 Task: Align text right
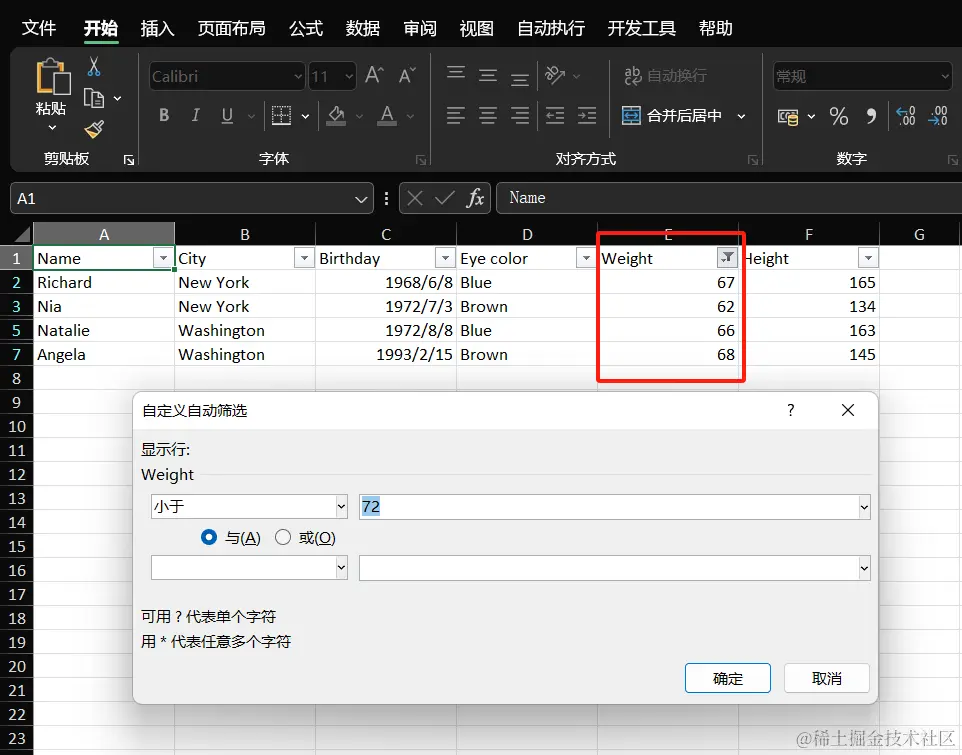[520, 115]
